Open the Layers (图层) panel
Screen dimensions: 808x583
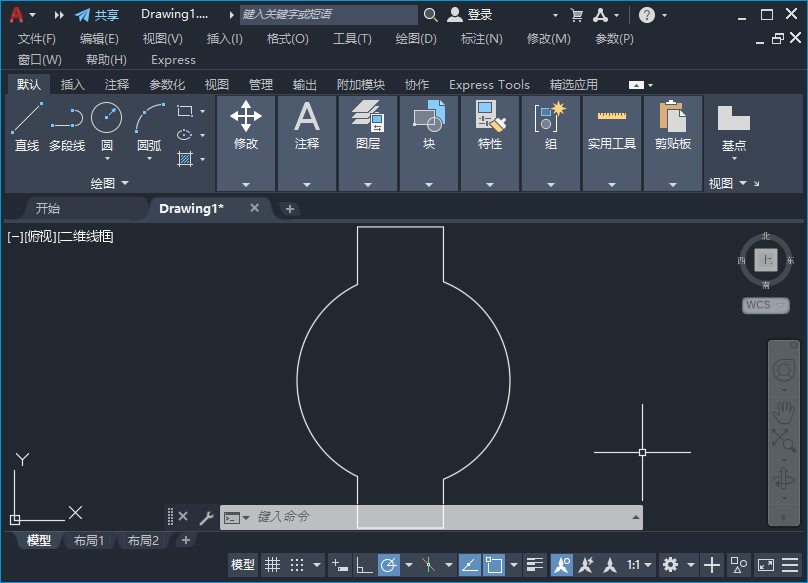[x=368, y=143]
